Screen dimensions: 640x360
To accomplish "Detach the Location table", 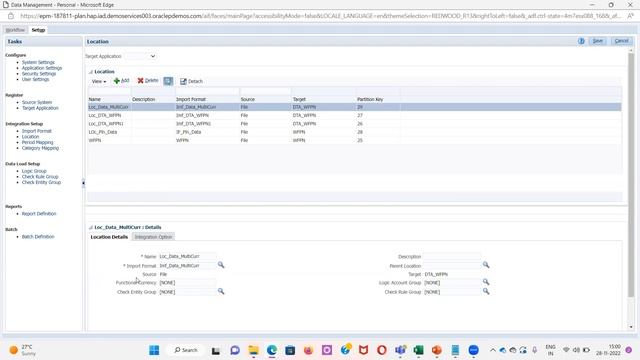I will [191, 81].
